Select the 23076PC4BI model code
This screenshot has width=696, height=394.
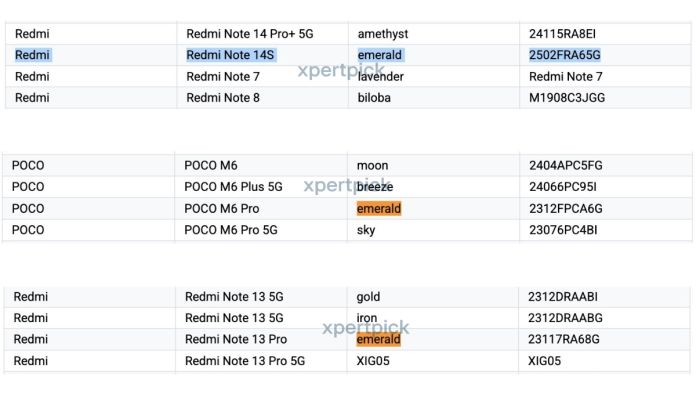563,230
